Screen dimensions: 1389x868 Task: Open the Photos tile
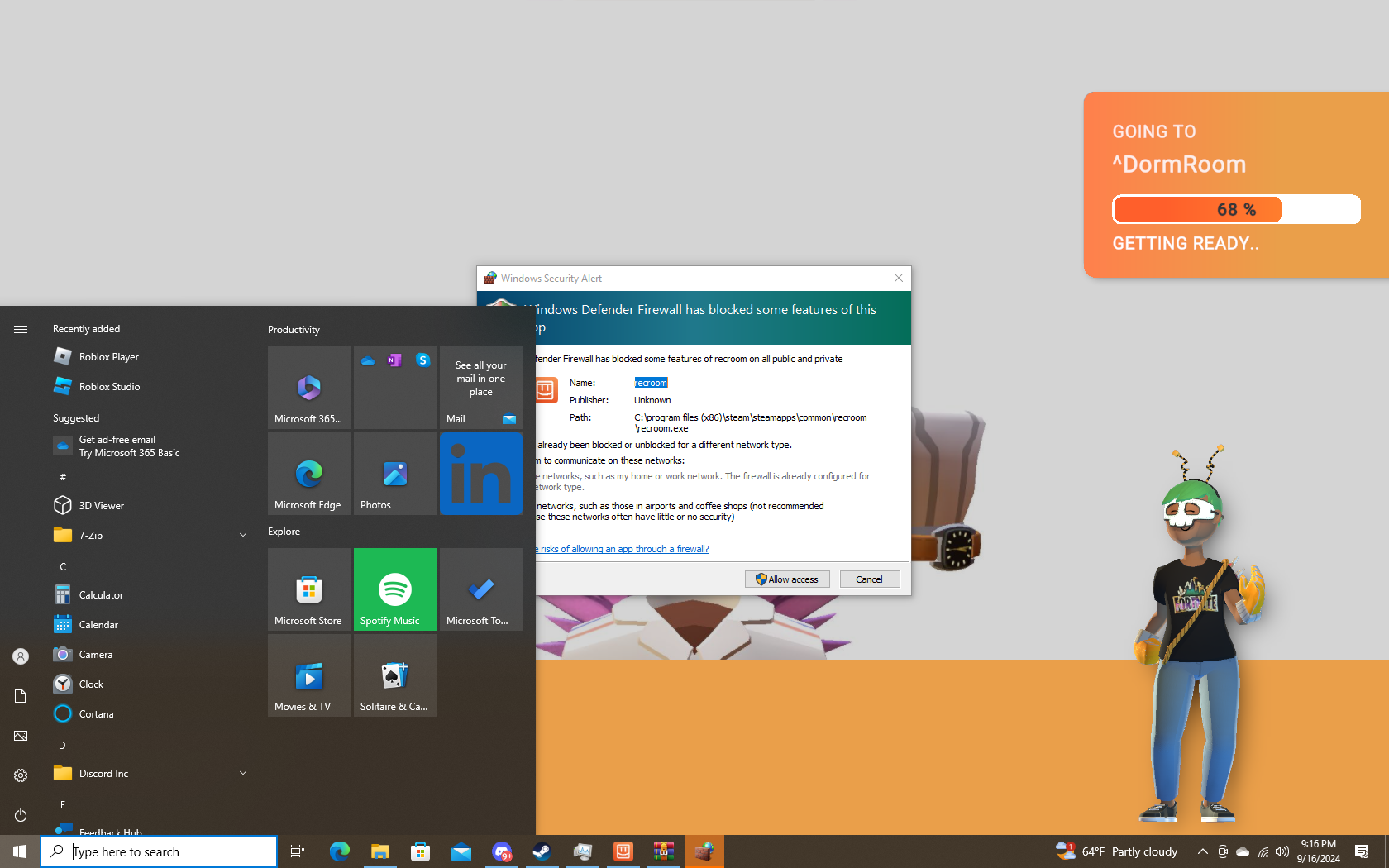tap(395, 474)
